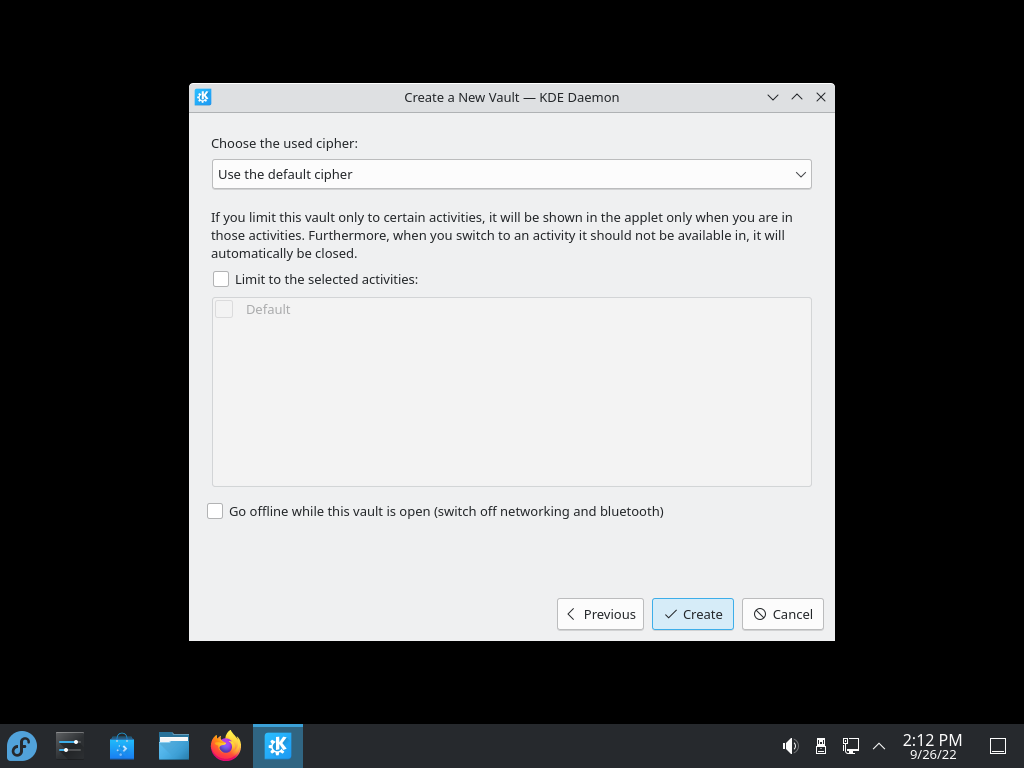Screen dimensions: 1024x768
Task: Open the removable devices tray icon
Action: (821, 746)
